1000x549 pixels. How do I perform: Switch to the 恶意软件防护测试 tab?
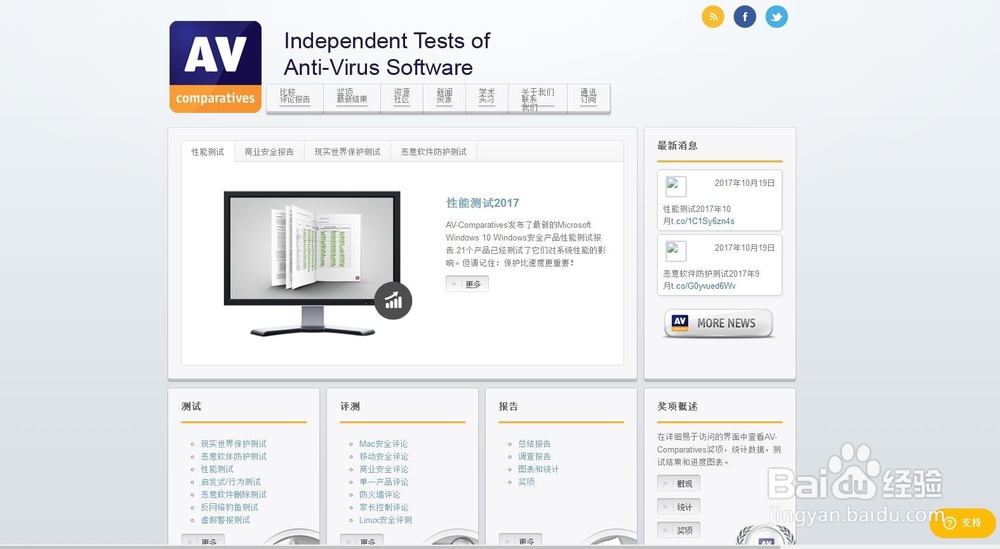coord(434,152)
